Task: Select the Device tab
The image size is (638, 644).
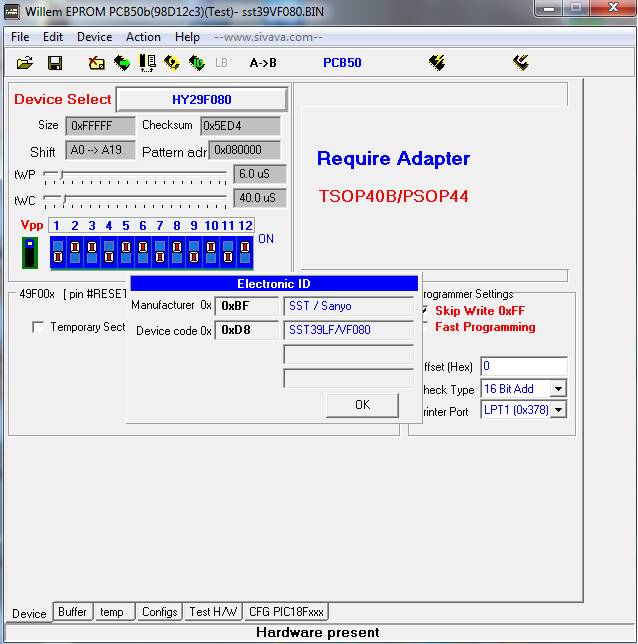Action: pos(29,613)
